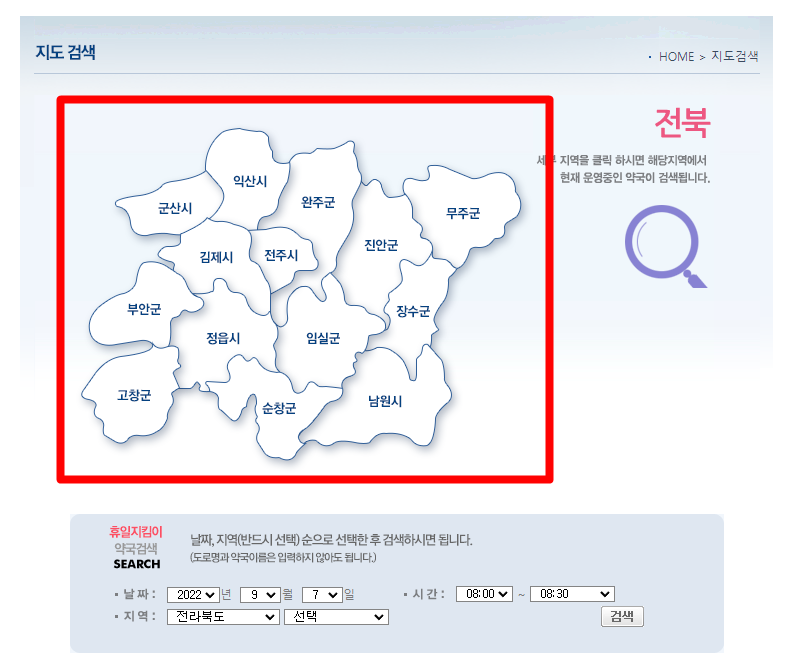Click the 임실군 region
Viewport: 785px width, 669px height.
click(x=323, y=338)
